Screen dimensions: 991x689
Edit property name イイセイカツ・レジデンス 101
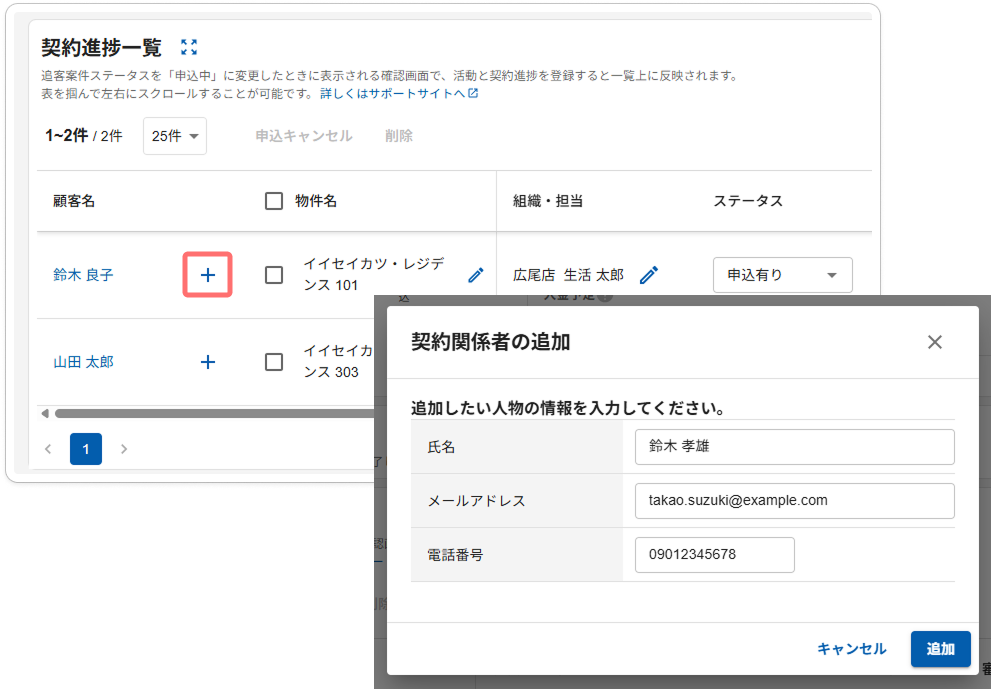476,275
